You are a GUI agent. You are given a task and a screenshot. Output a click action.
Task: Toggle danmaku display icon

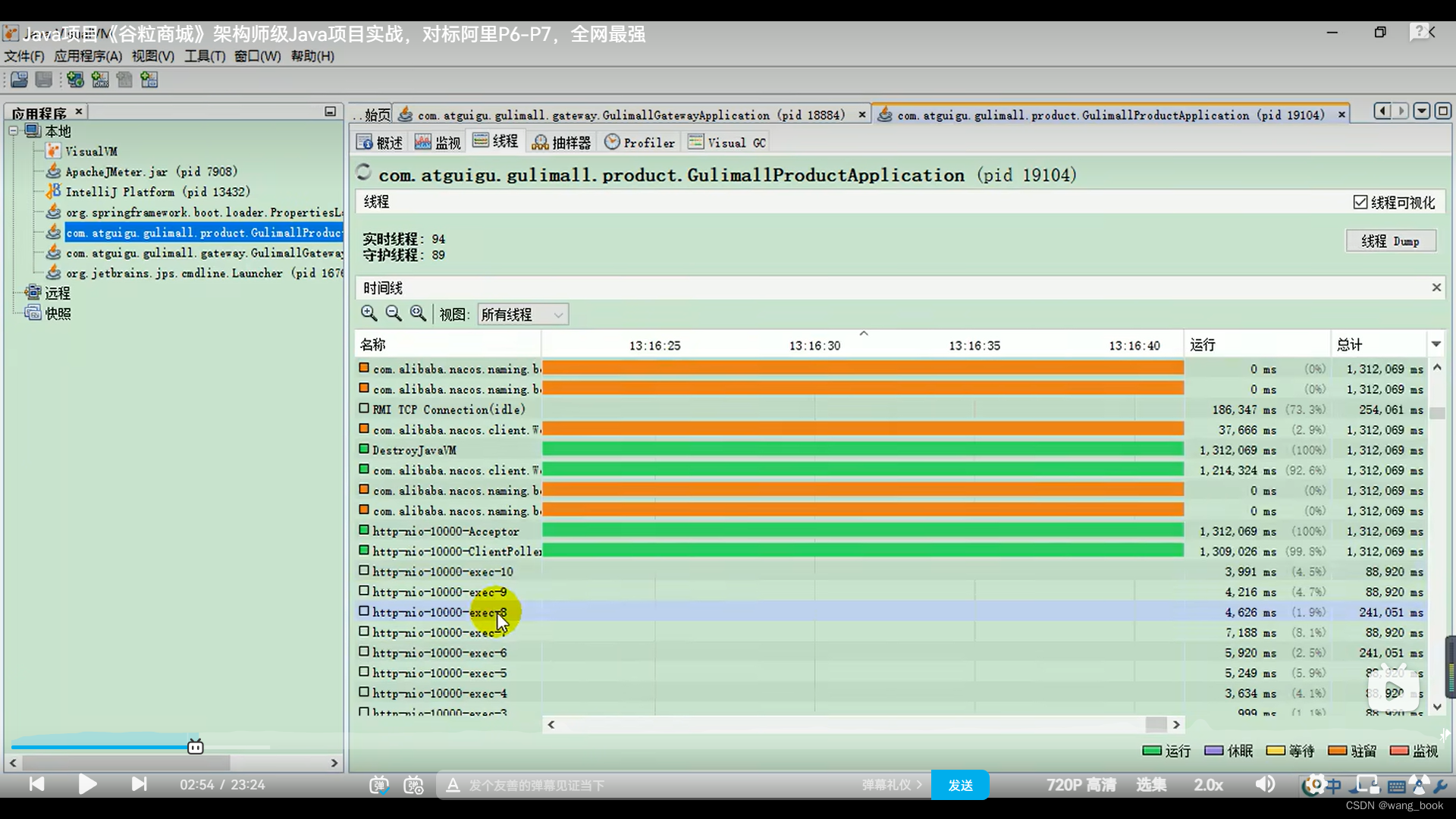point(379,785)
